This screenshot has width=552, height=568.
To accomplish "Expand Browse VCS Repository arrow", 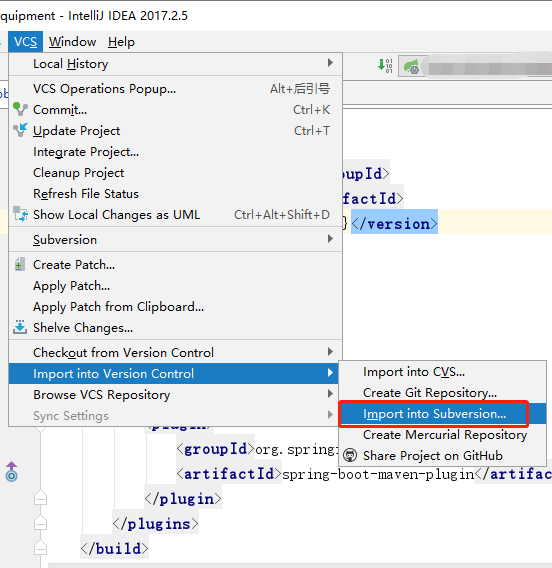I will (x=330, y=394).
